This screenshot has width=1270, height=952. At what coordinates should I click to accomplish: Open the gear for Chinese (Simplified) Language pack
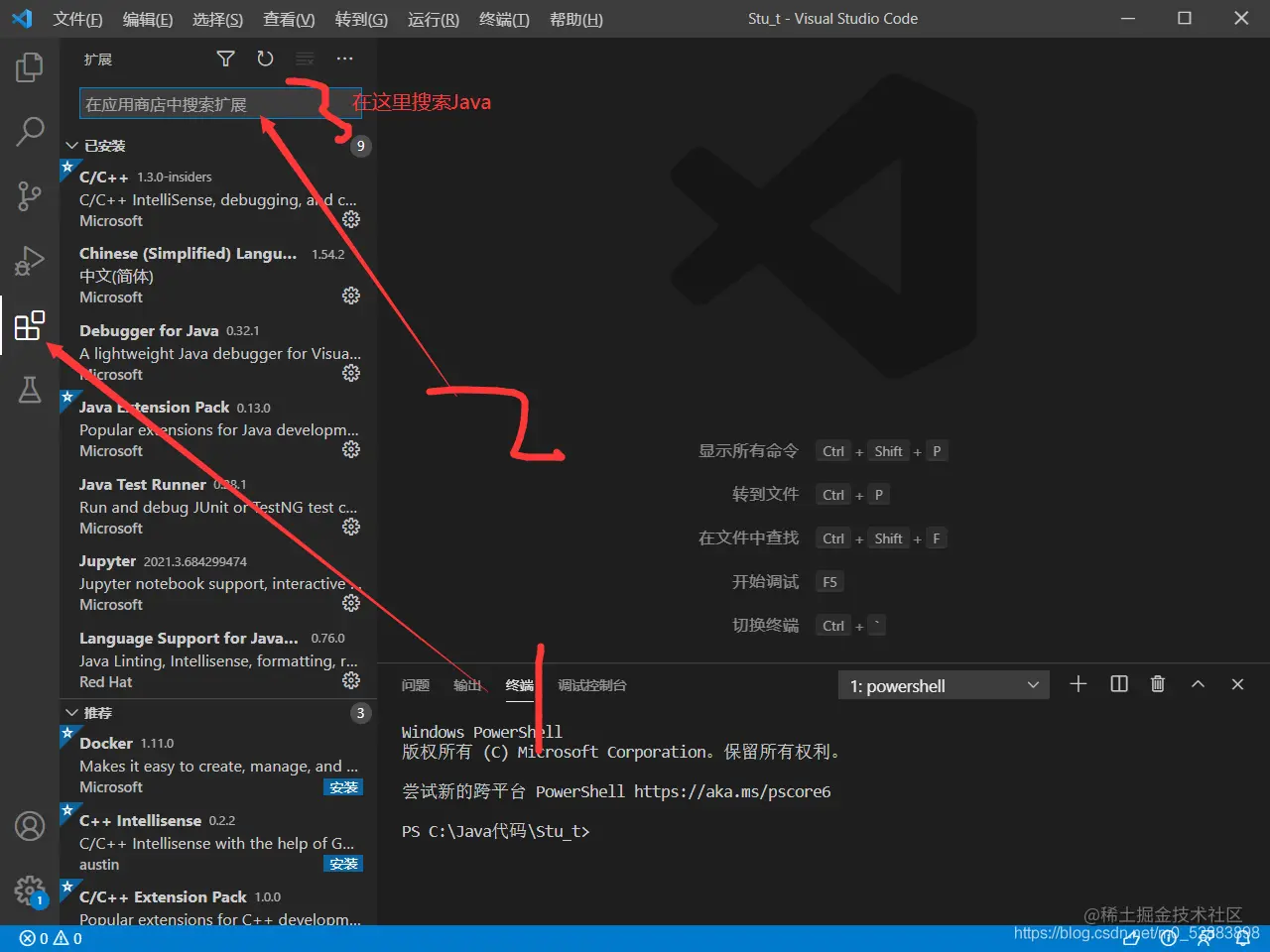(x=351, y=296)
